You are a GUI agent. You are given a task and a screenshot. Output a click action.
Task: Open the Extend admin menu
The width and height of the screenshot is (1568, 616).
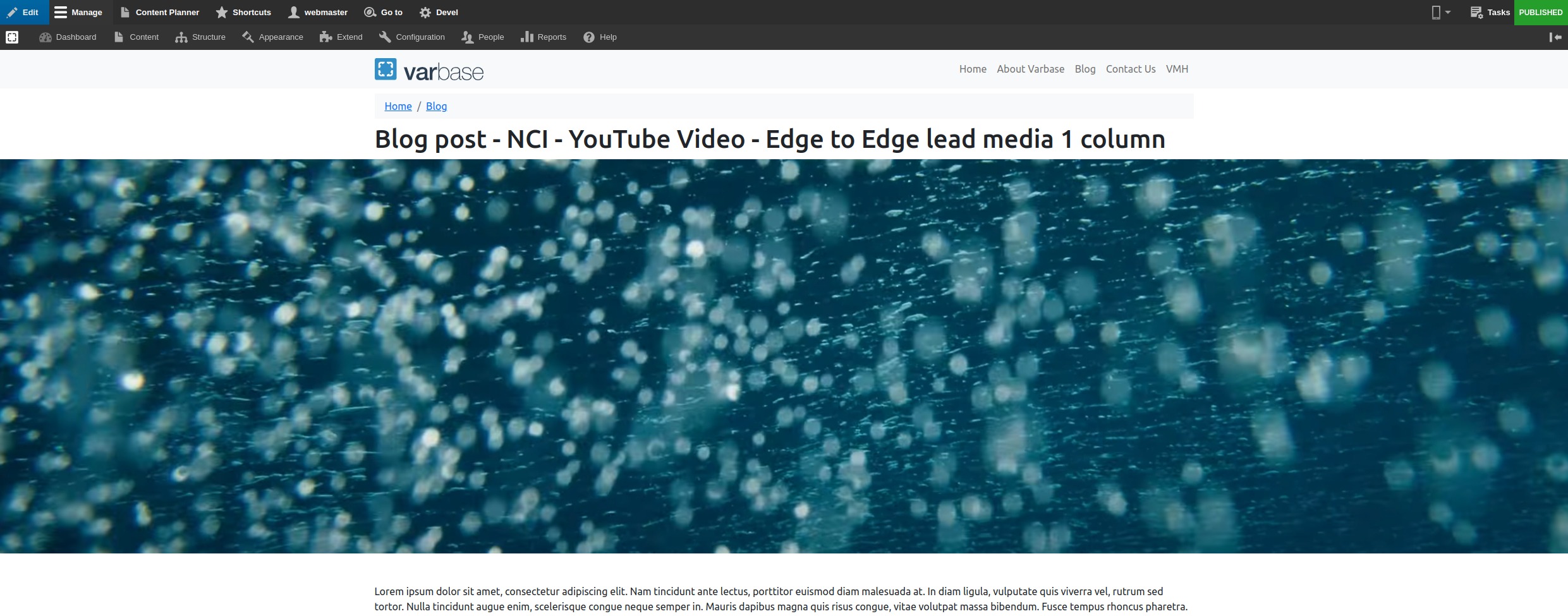pos(341,37)
